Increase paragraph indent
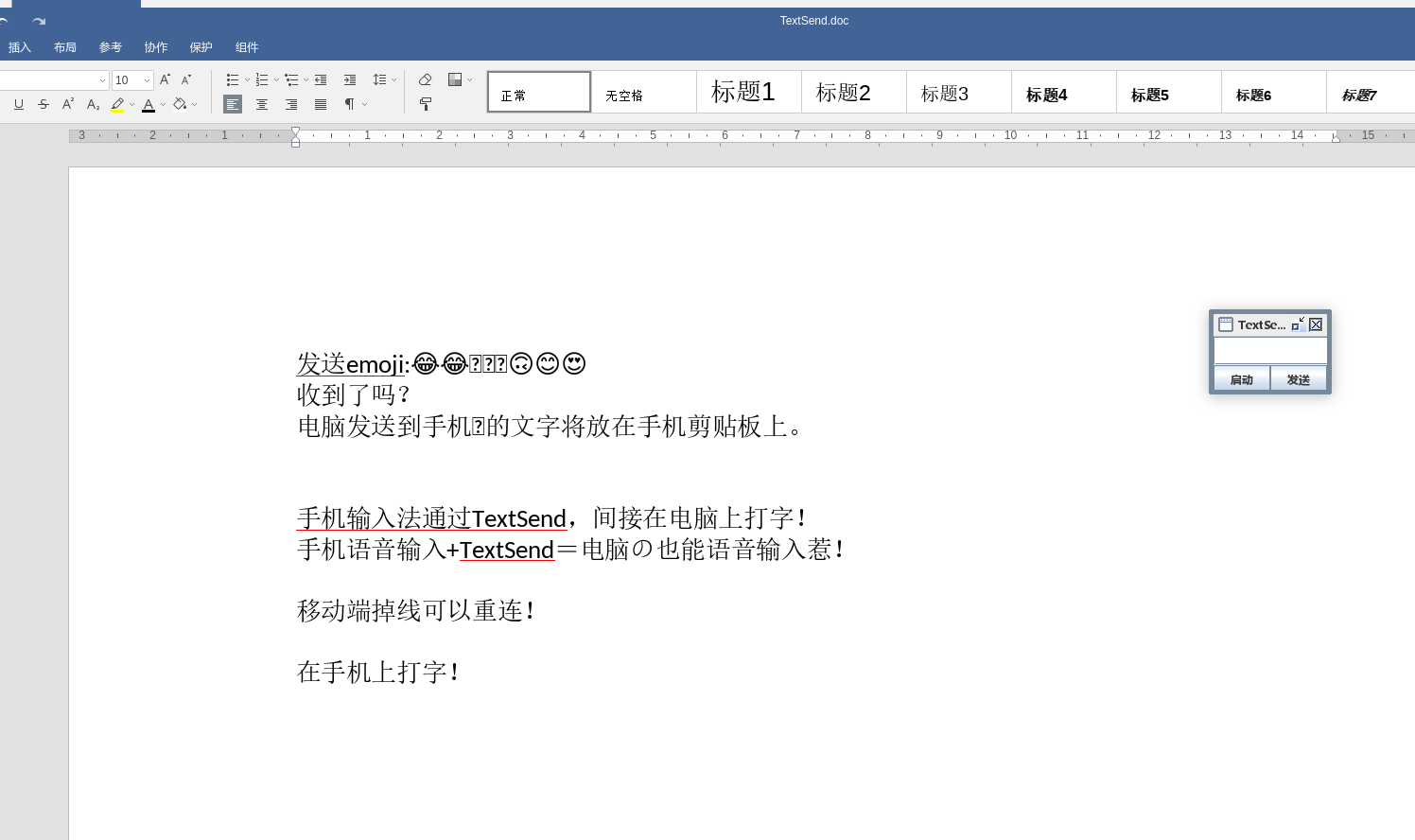This screenshot has width=1415, height=840. (x=350, y=79)
